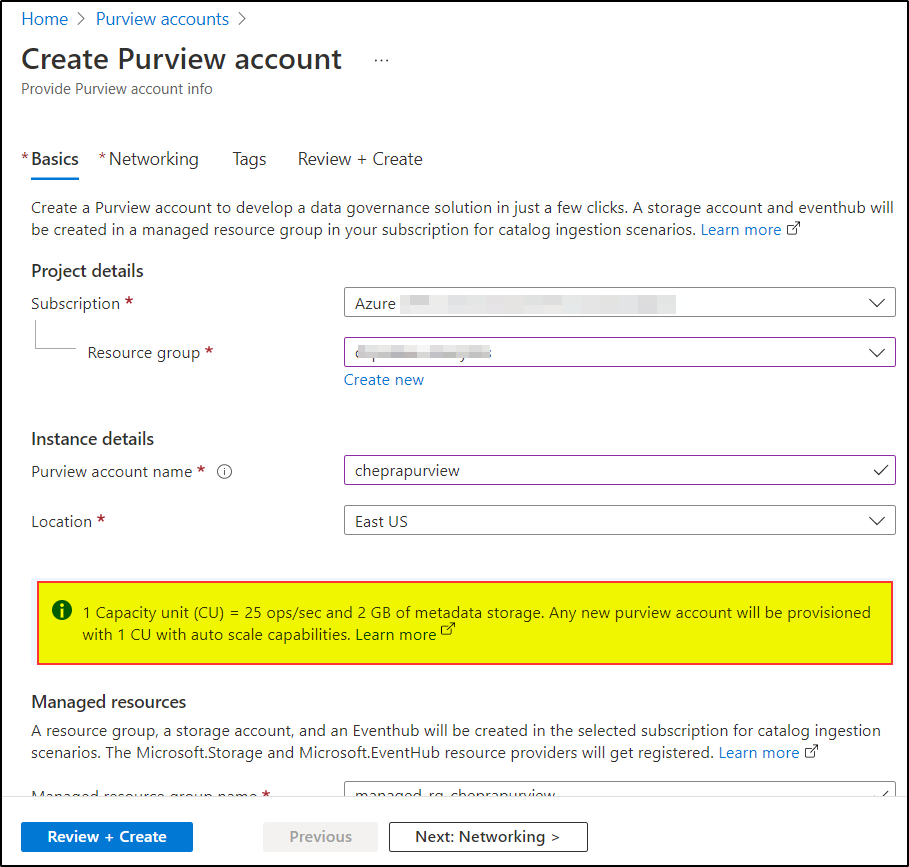The width and height of the screenshot is (909, 867).
Task: Click external link icon after top Learn more
Action: click(794, 228)
